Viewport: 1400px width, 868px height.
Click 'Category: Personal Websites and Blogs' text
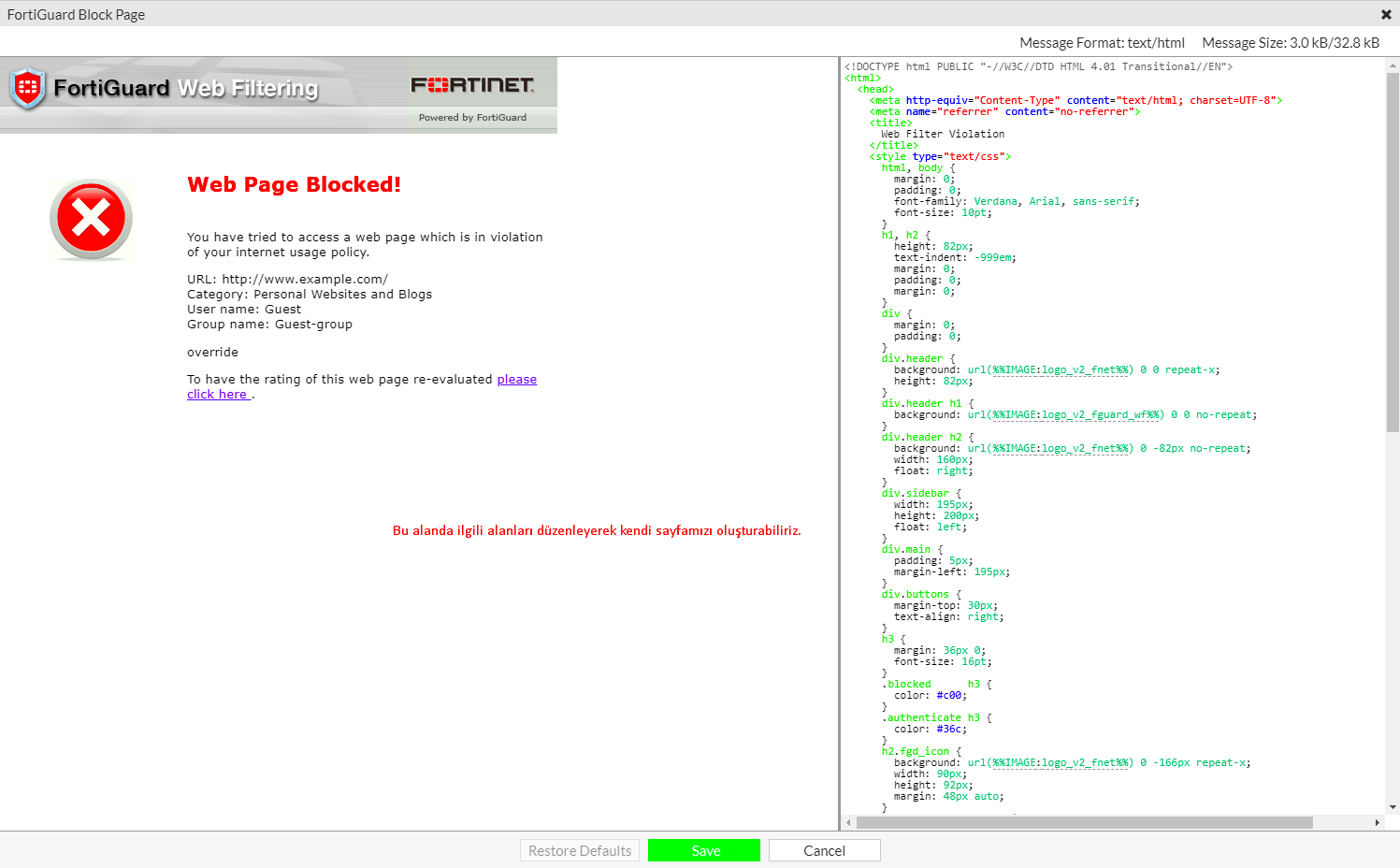(x=310, y=294)
